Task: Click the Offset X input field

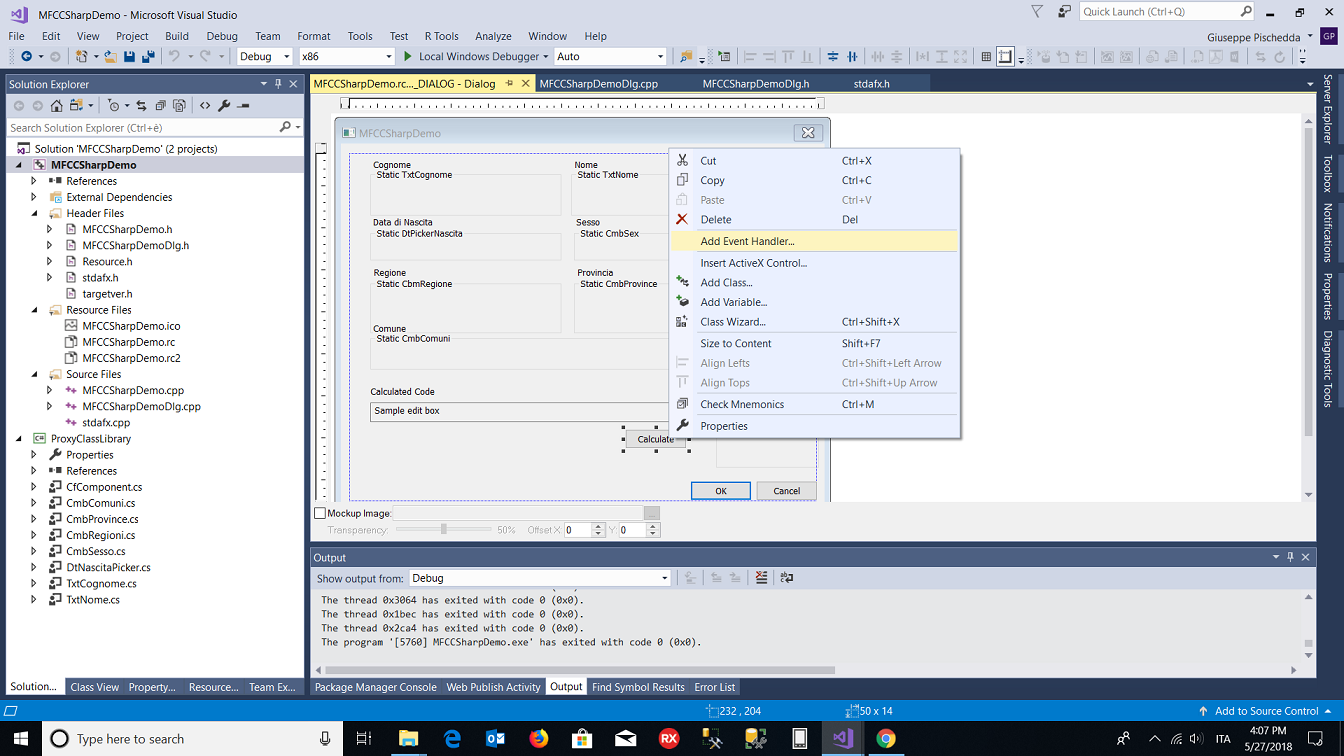Action: (579, 530)
